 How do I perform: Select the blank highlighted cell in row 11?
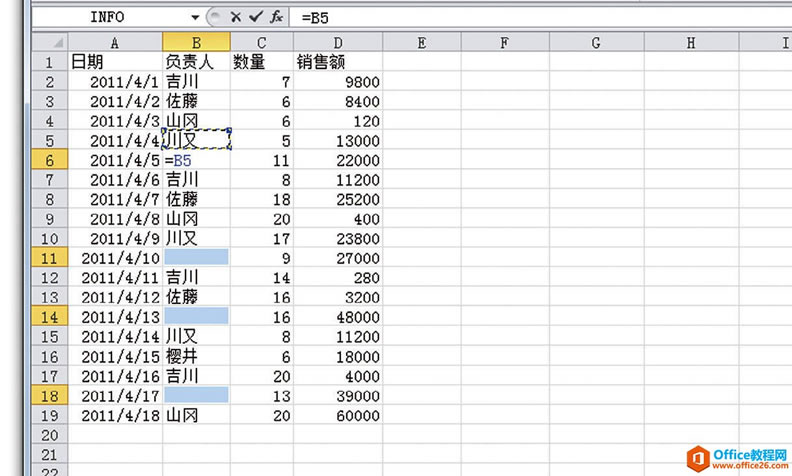tap(196, 257)
